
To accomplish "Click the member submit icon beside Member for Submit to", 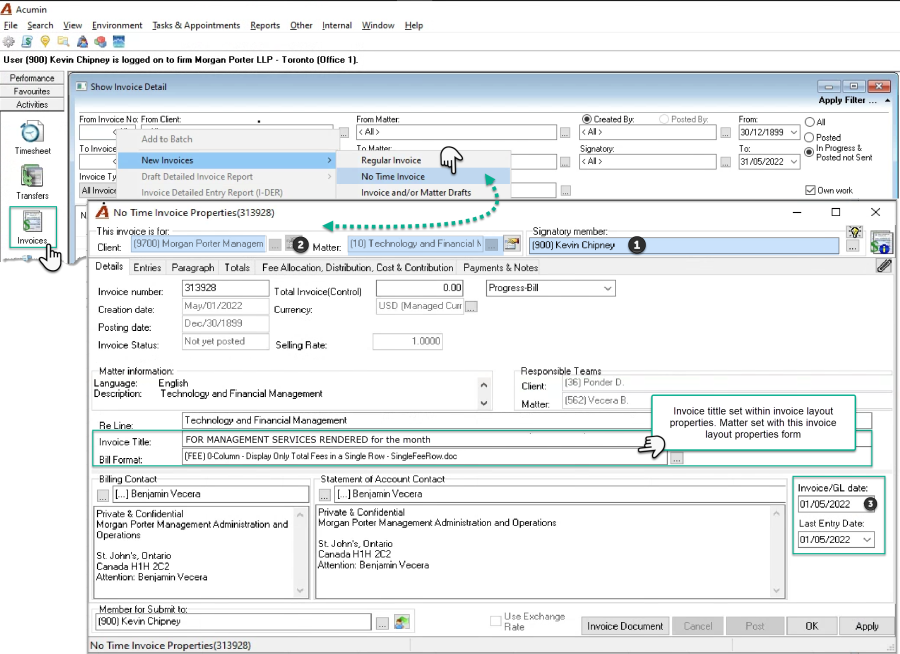I will [x=402, y=622].
